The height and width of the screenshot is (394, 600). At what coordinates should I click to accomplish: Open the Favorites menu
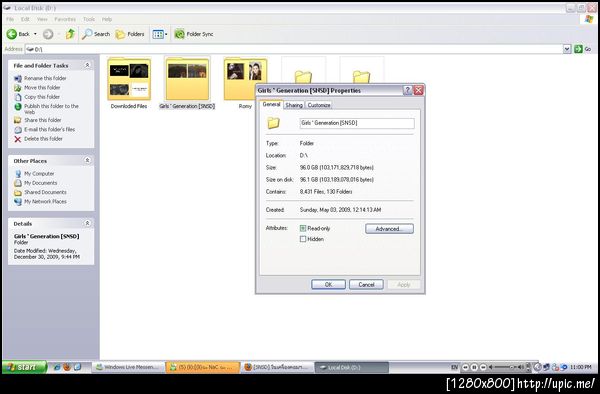tap(65, 19)
